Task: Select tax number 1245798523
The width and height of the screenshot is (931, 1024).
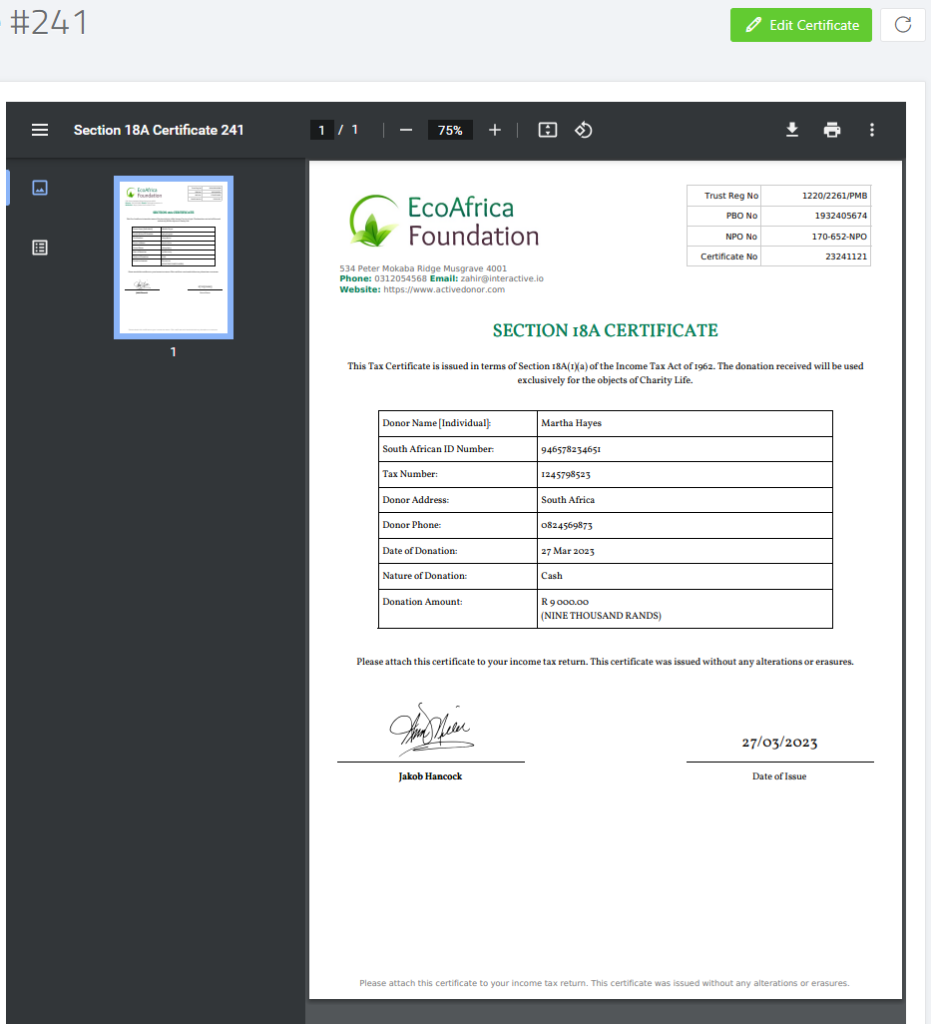Action: click(x=565, y=475)
